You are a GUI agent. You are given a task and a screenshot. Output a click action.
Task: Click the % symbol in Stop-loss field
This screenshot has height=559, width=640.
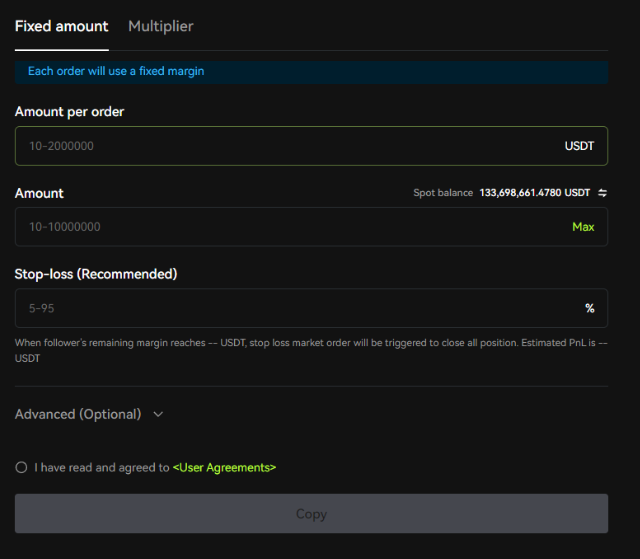tap(590, 308)
